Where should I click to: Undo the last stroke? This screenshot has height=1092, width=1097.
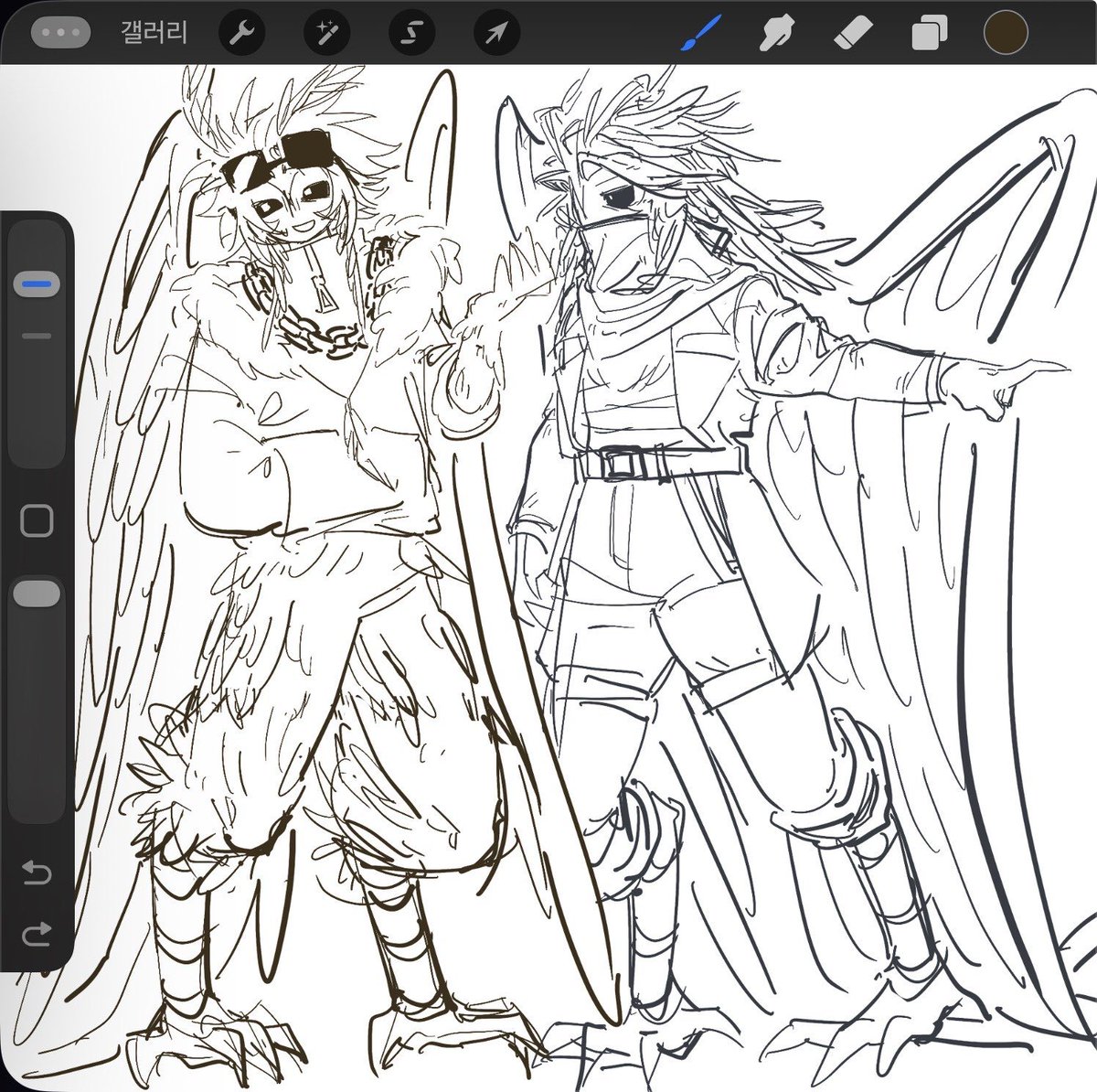coord(37,873)
